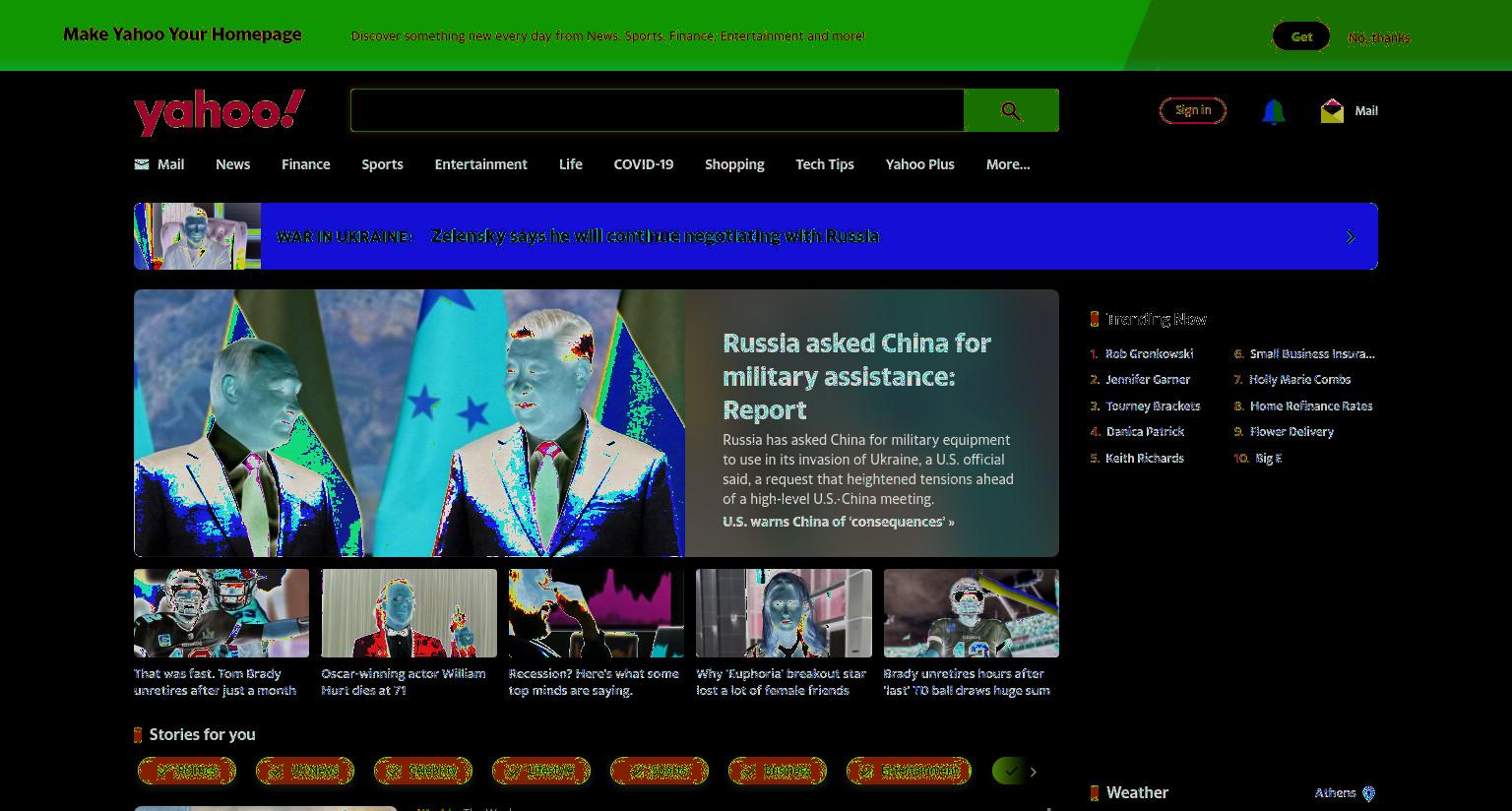
Task: Toggle the Business topic chip
Action: tap(778, 771)
